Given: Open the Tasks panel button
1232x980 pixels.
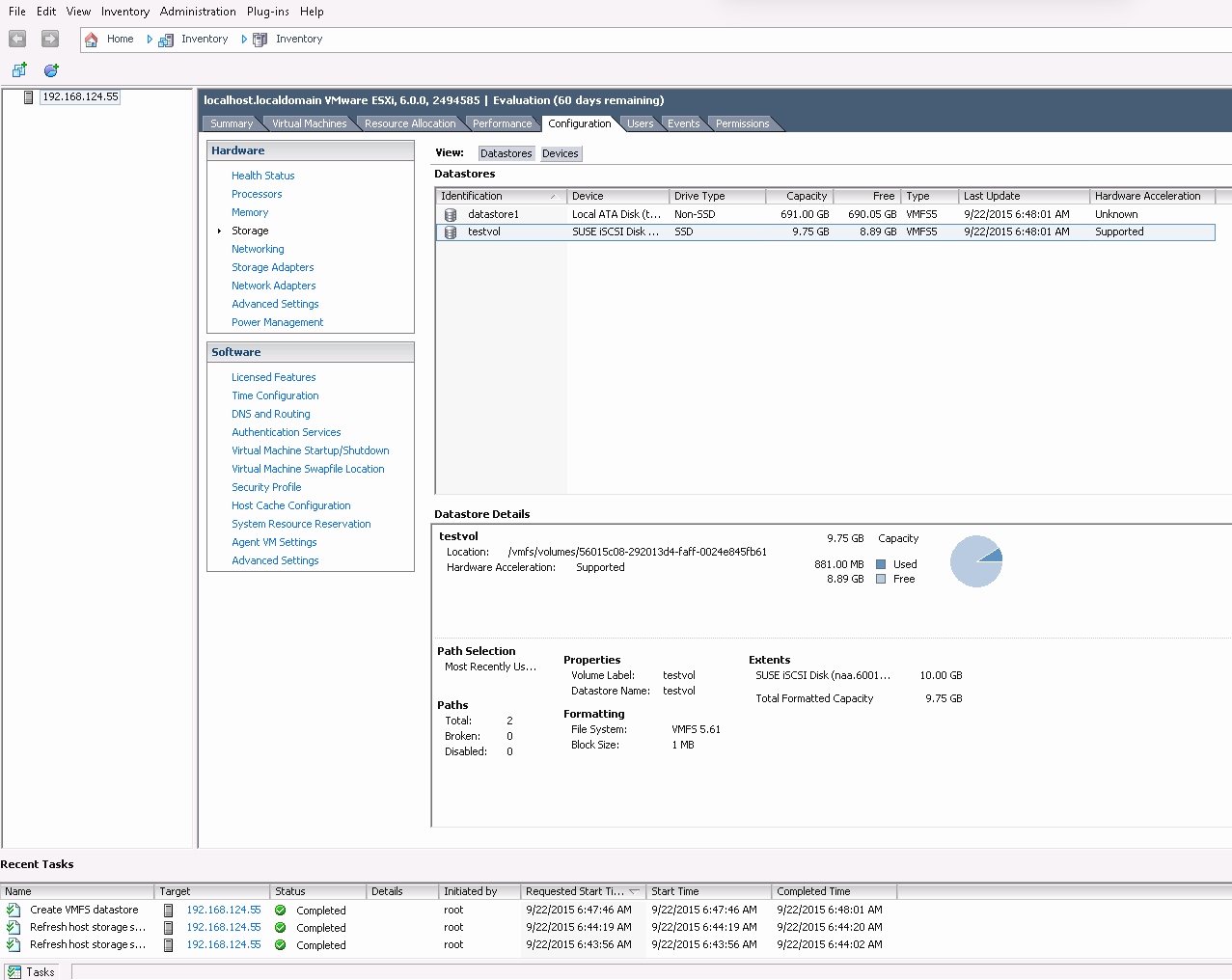Looking at the screenshot, I should click(32, 971).
